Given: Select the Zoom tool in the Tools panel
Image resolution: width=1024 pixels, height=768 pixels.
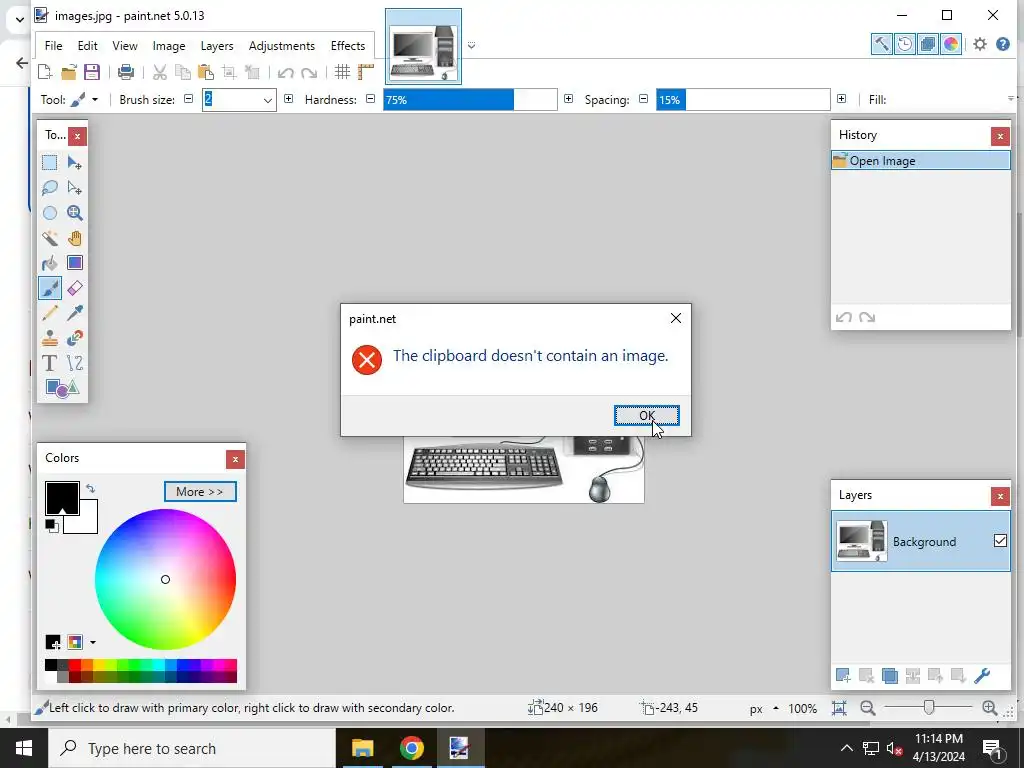Looking at the screenshot, I should (x=74, y=213).
